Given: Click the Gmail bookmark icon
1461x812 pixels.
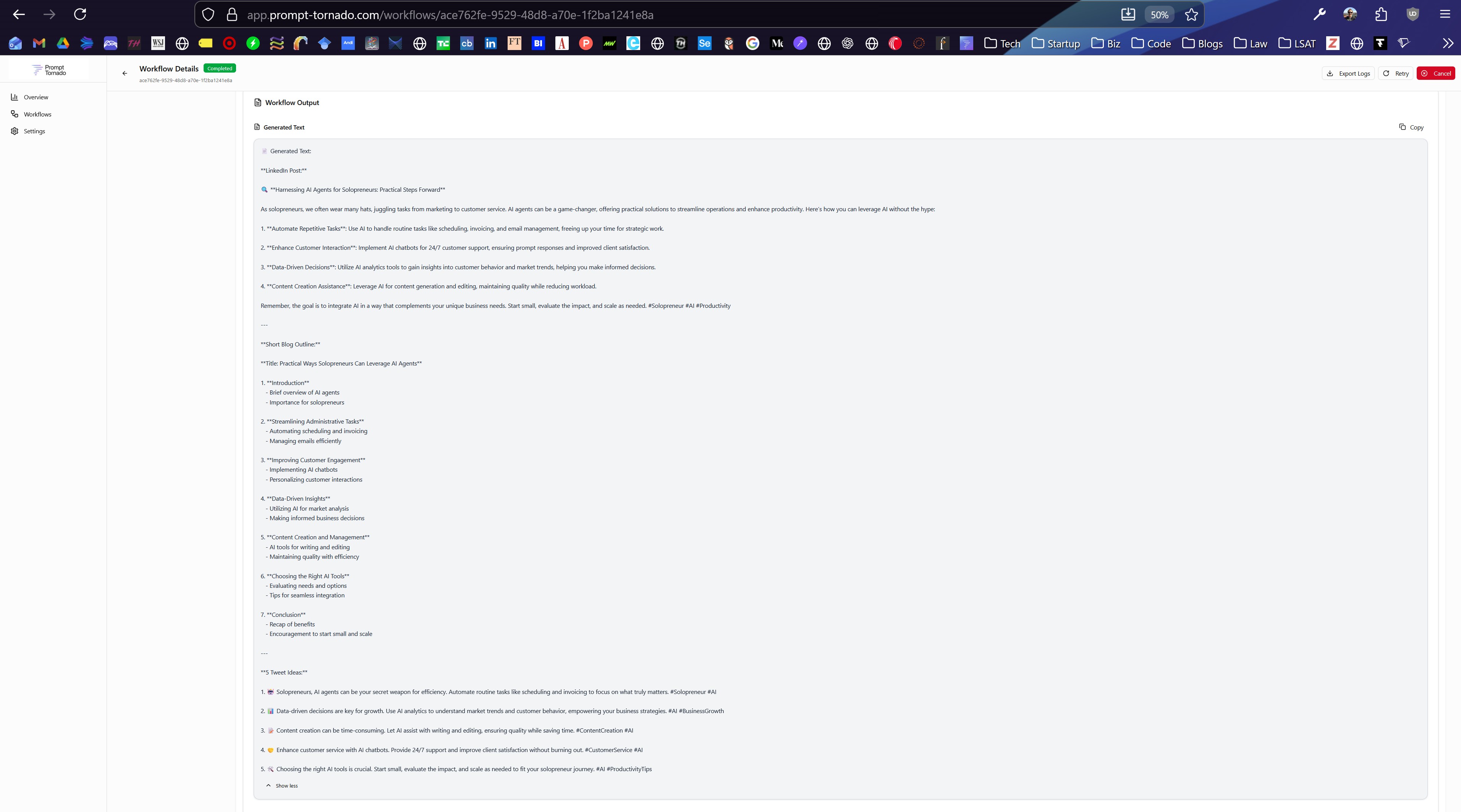Looking at the screenshot, I should click(39, 43).
